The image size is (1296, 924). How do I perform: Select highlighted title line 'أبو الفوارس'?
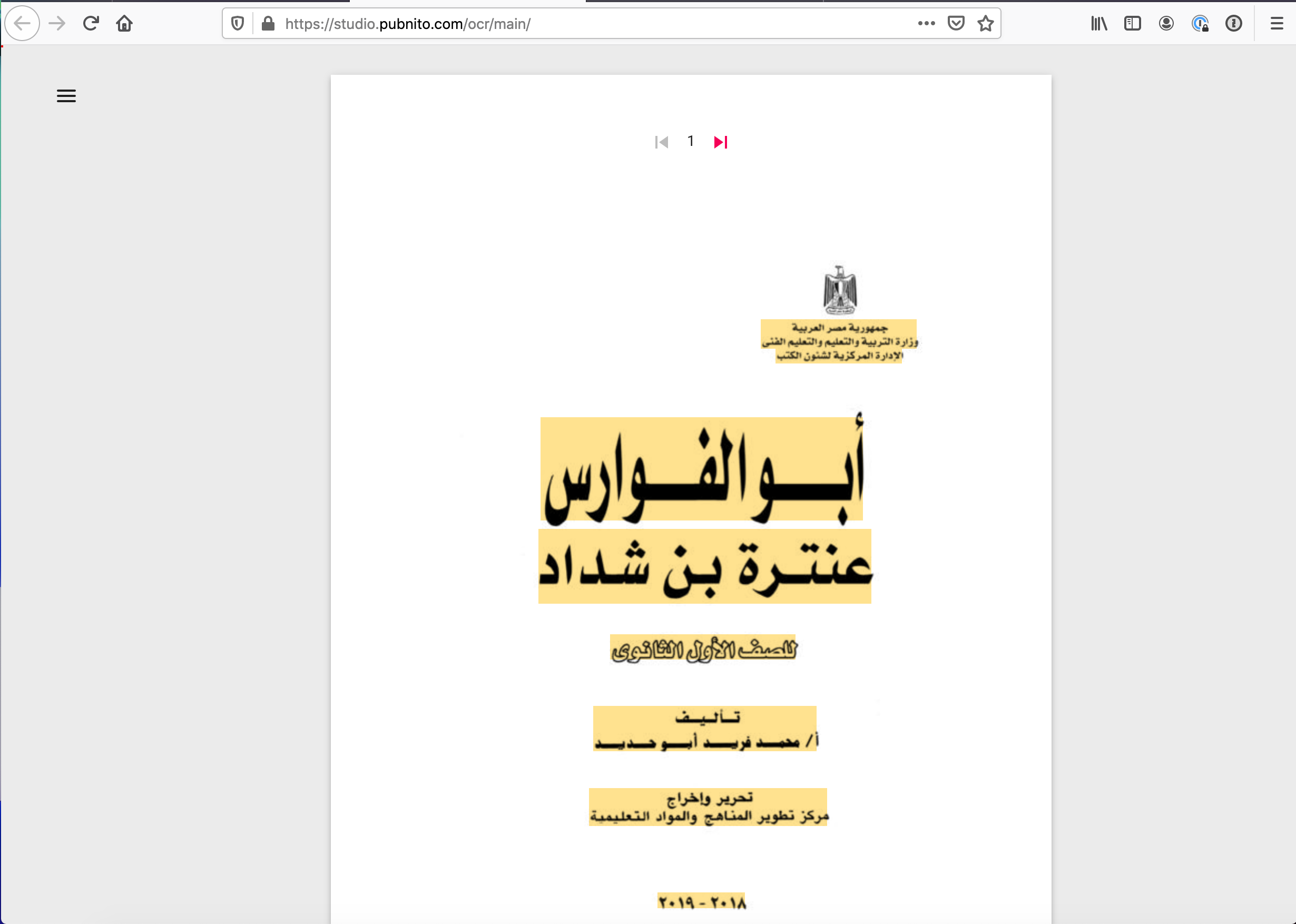click(x=702, y=469)
